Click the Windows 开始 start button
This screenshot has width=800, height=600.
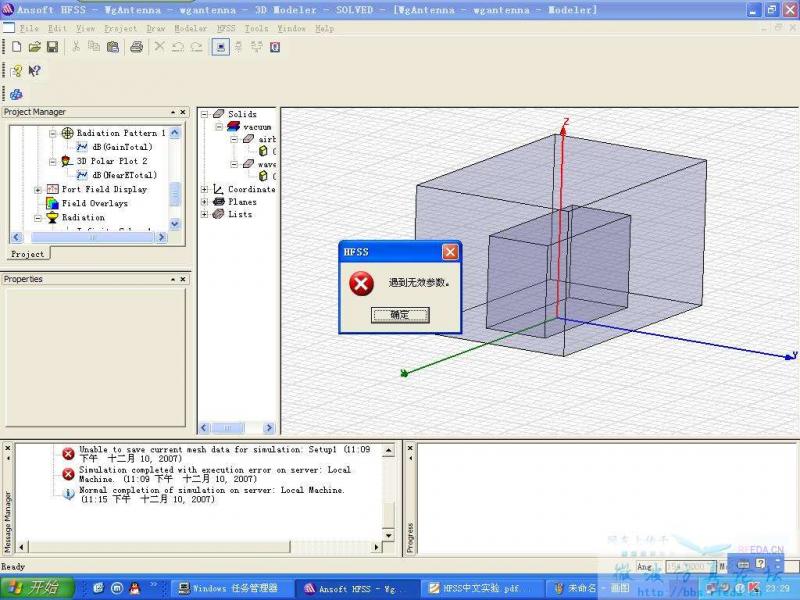point(36,588)
